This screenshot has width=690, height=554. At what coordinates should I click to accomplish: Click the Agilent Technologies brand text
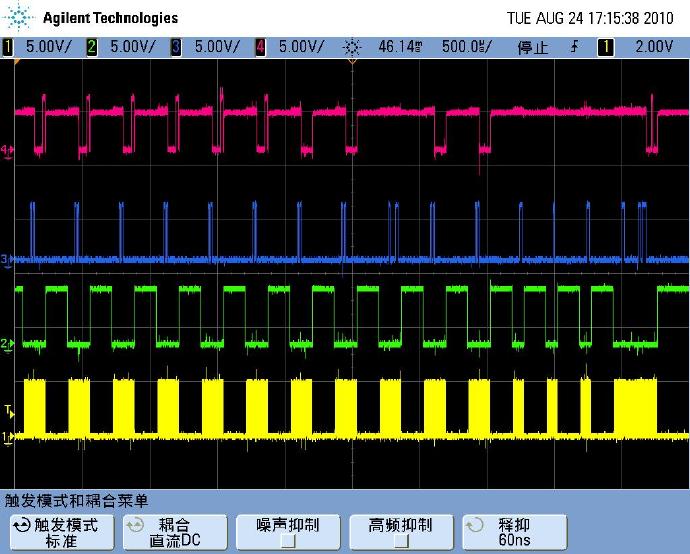pos(110,18)
